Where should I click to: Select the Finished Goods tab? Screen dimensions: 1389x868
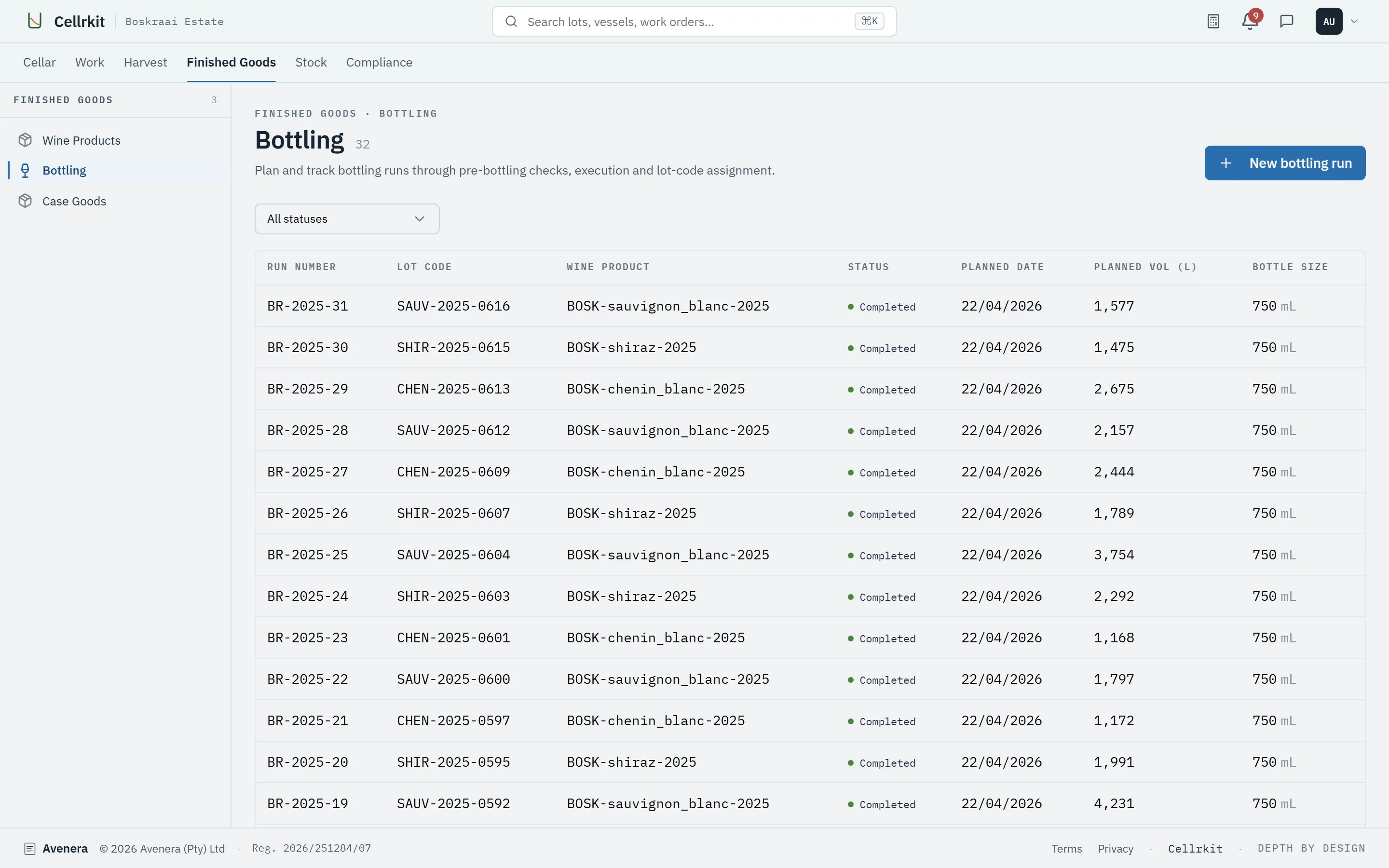tap(231, 62)
